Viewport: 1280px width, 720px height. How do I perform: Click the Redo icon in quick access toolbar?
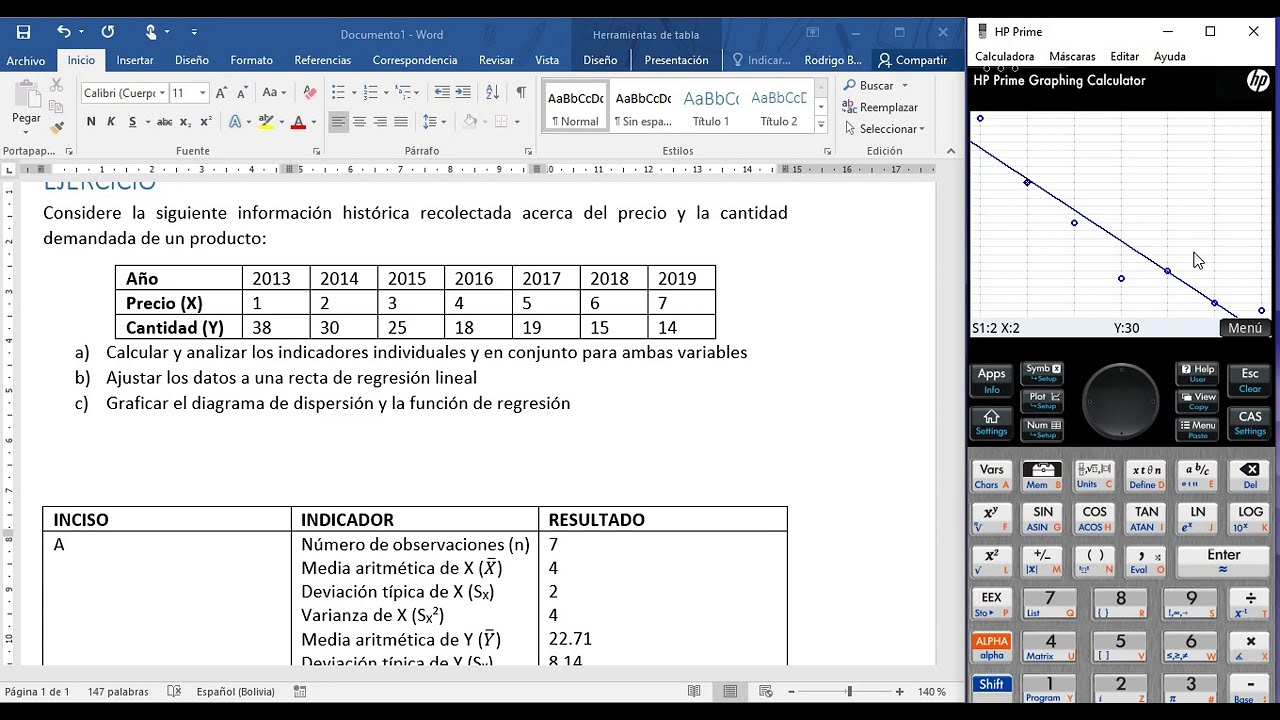tap(108, 33)
